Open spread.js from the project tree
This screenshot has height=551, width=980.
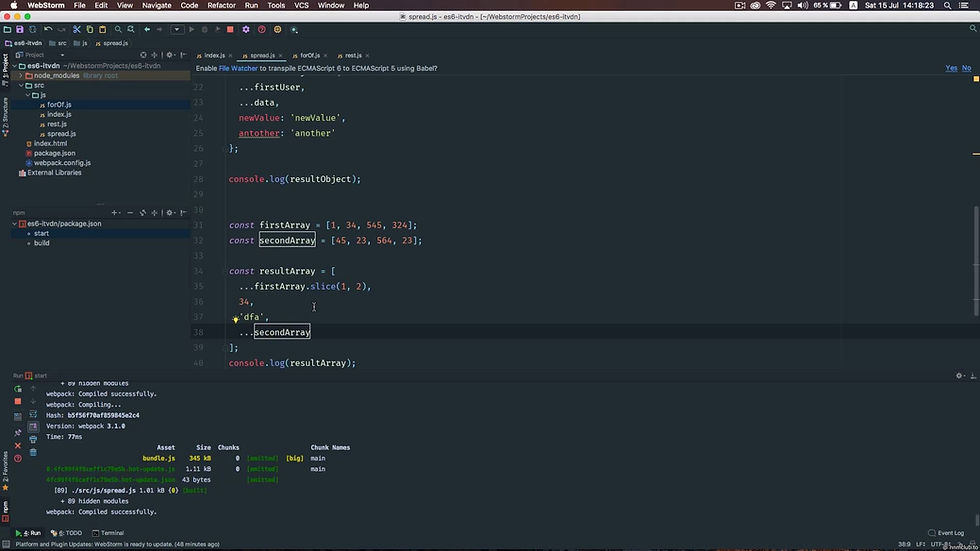(x=61, y=134)
